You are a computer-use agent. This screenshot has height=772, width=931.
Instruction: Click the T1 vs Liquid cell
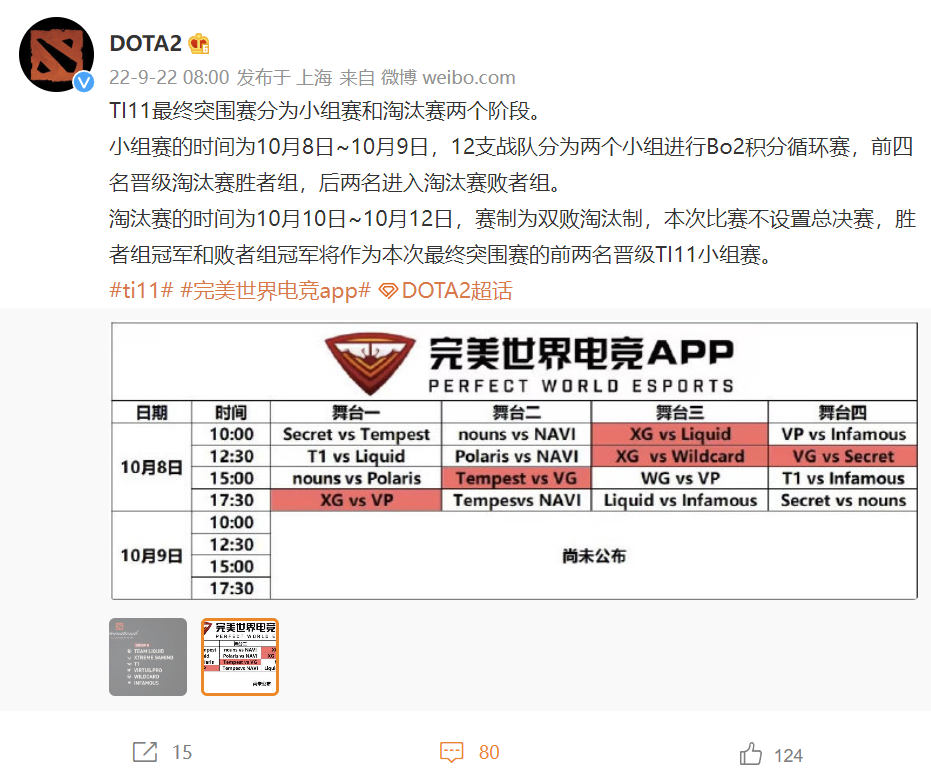[356, 456]
